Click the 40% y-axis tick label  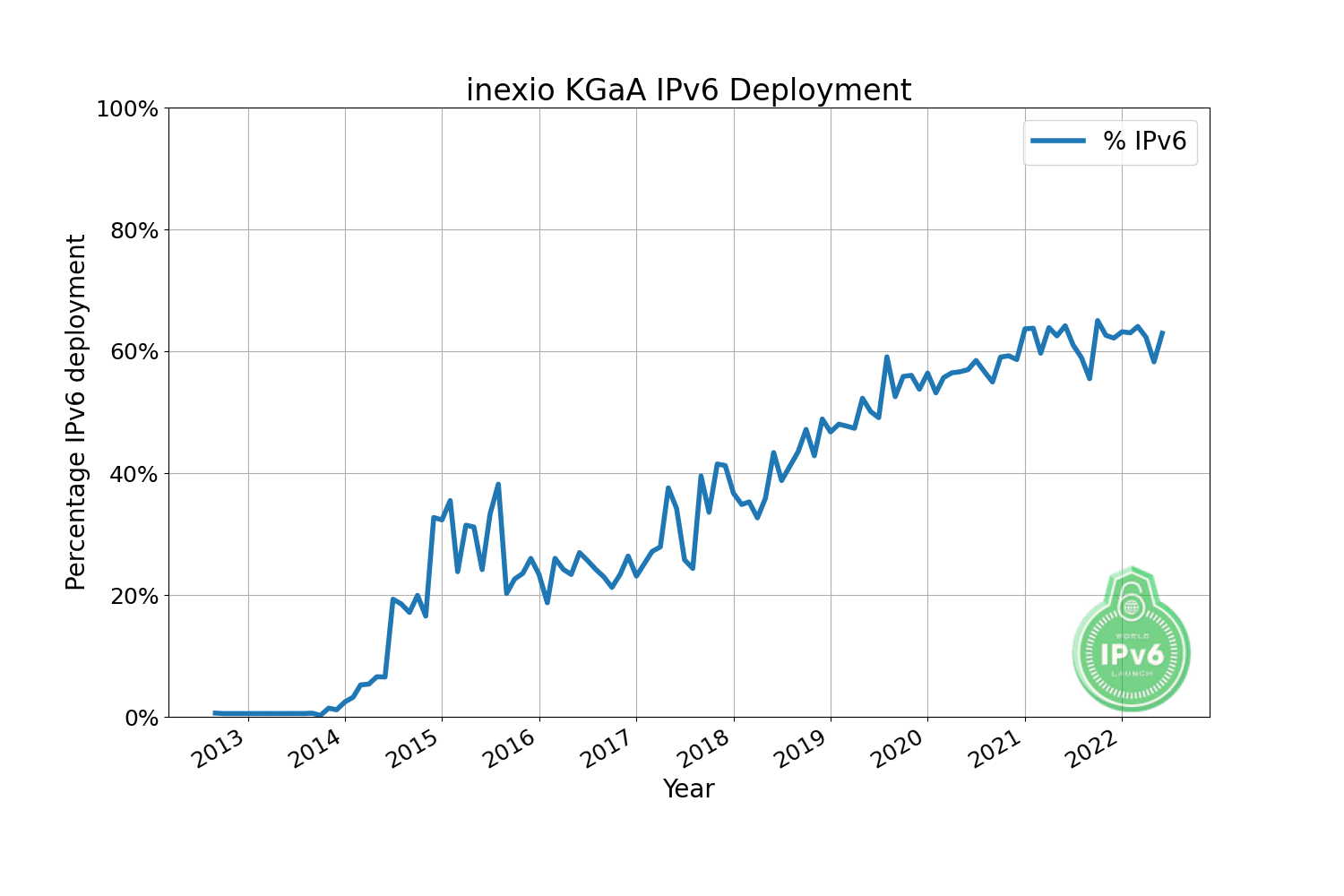pyautogui.click(x=134, y=474)
